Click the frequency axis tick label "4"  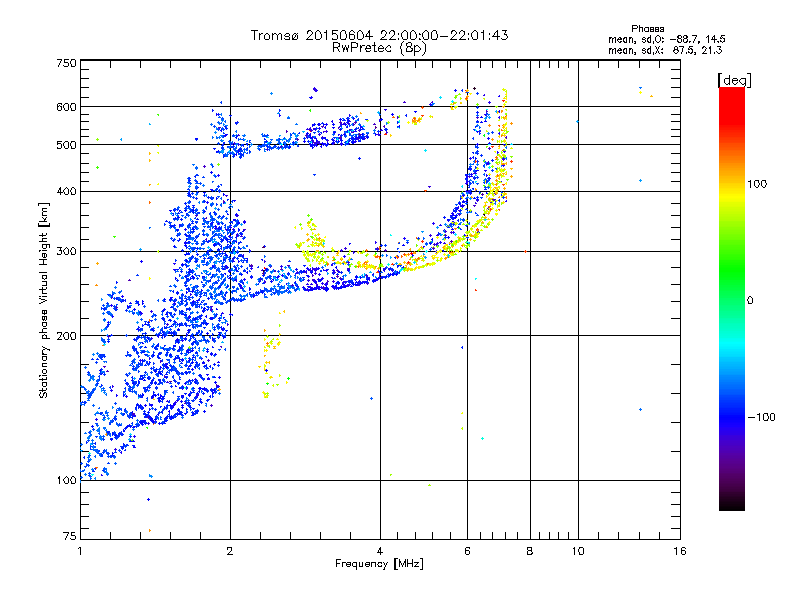click(380, 551)
